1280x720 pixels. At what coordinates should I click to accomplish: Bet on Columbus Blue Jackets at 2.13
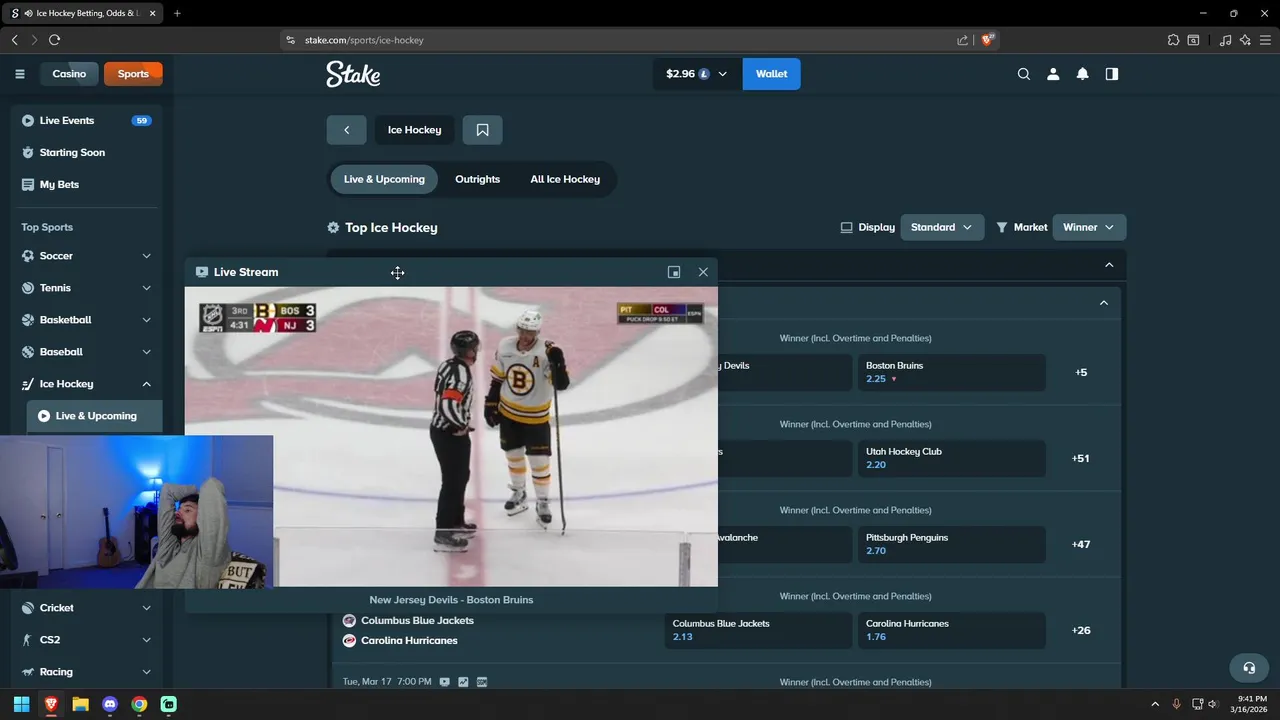(x=758, y=630)
